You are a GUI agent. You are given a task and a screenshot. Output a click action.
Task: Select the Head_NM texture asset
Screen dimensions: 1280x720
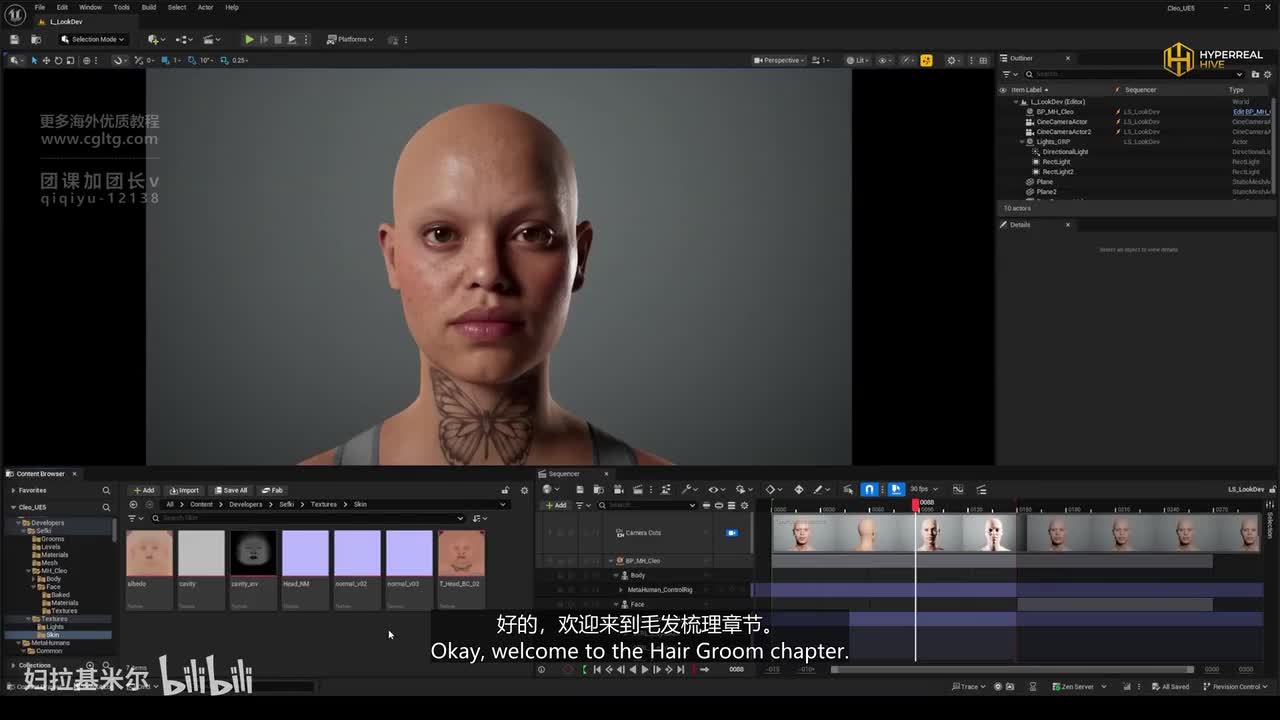point(305,568)
